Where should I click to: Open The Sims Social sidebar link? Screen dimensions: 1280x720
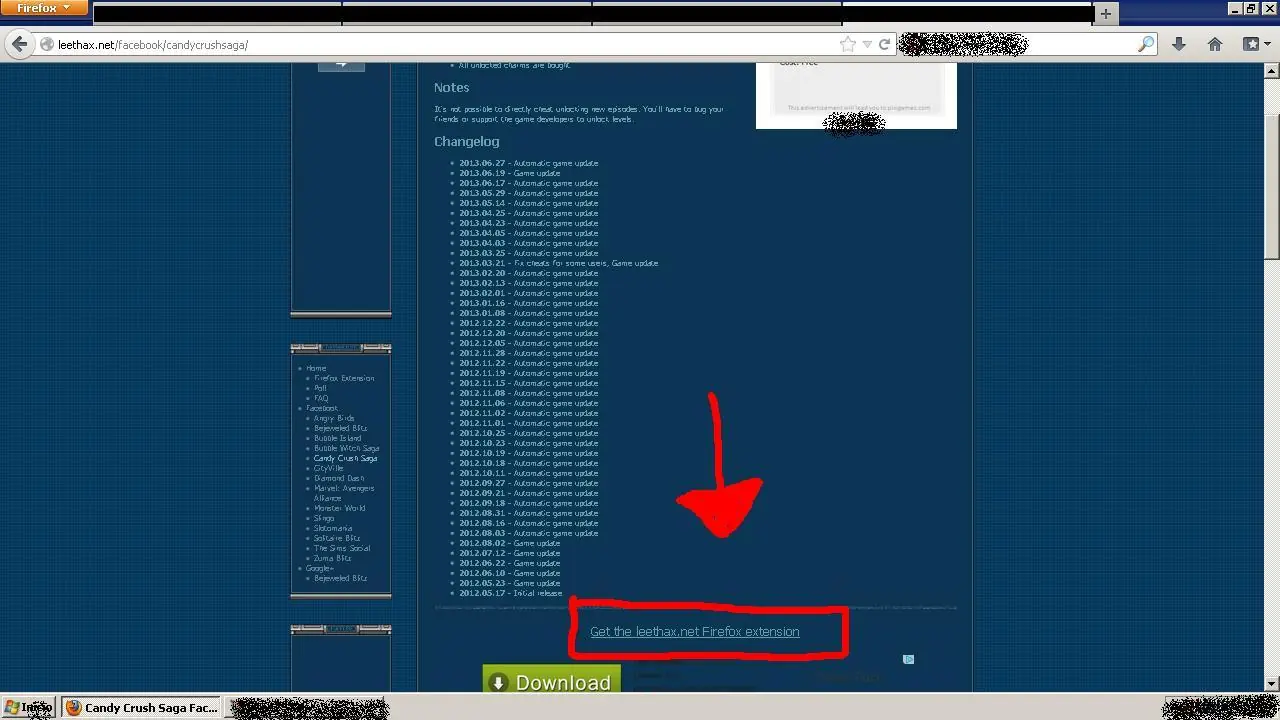[x=342, y=548]
